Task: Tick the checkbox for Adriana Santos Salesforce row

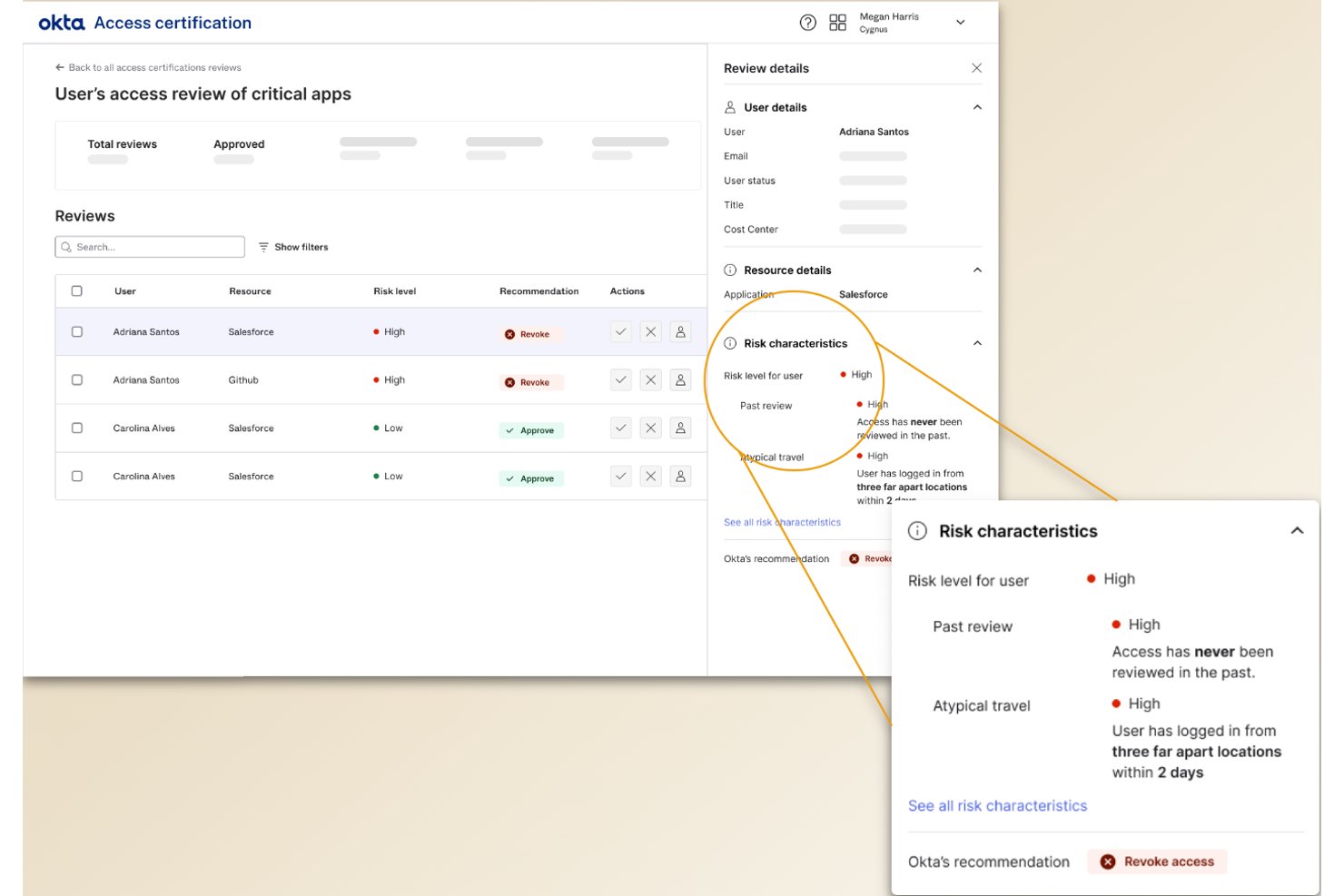Action: (x=77, y=332)
